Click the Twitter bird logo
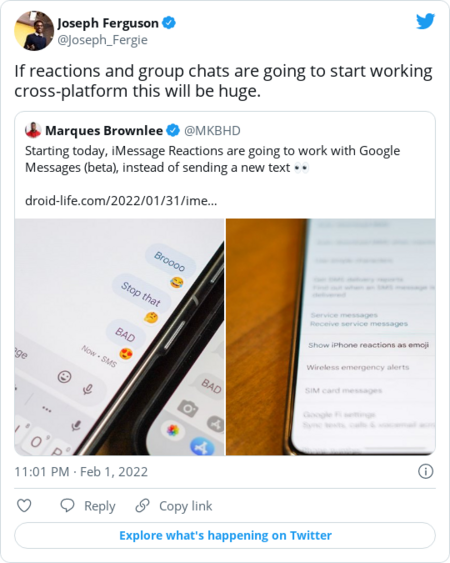 425,22
